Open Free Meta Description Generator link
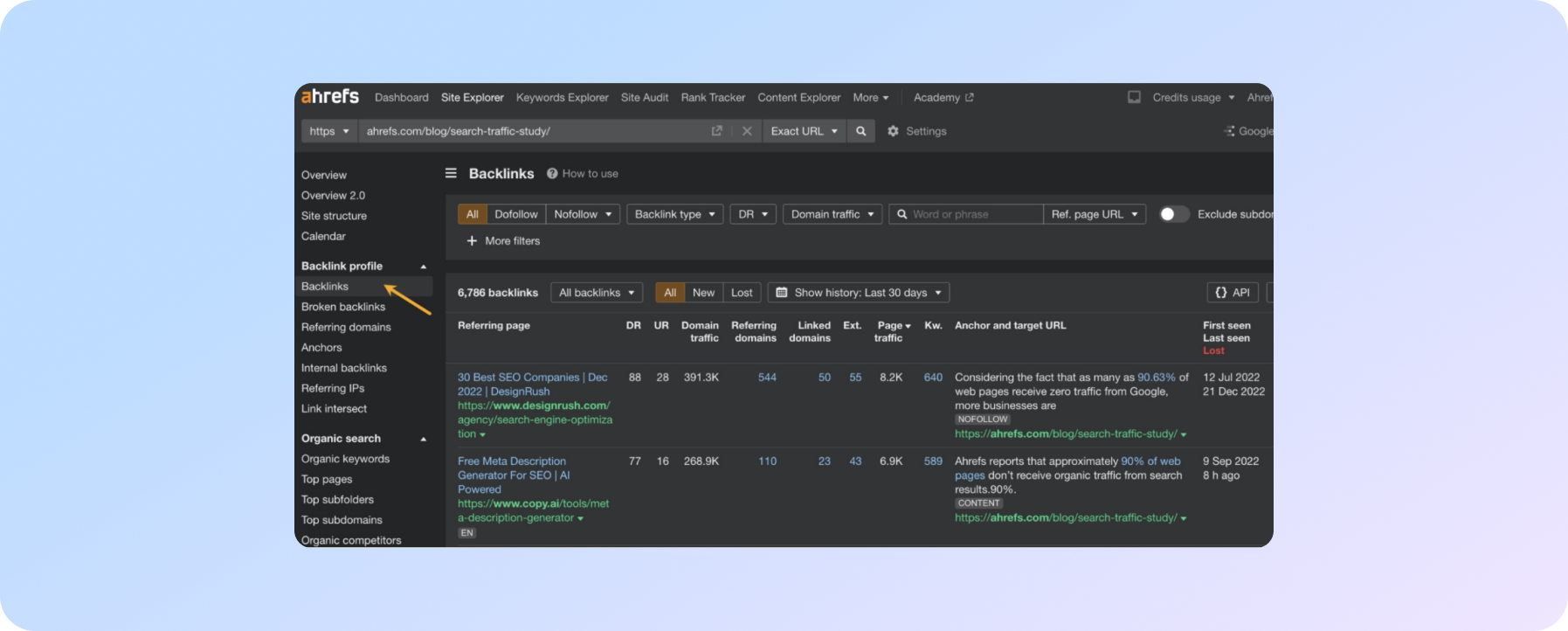 [x=514, y=475]
